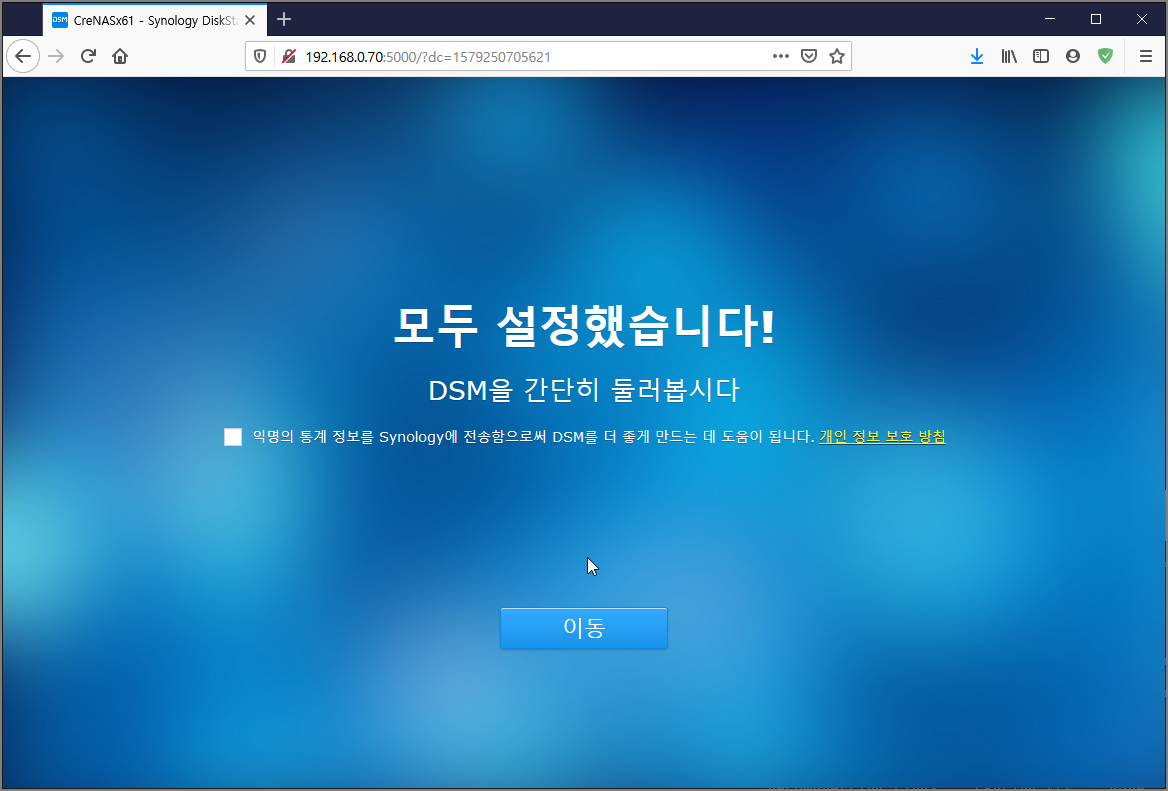Close the CreNASx61 Synology tab
This screenshot has width=1168, height=791.
click(250, 20)
